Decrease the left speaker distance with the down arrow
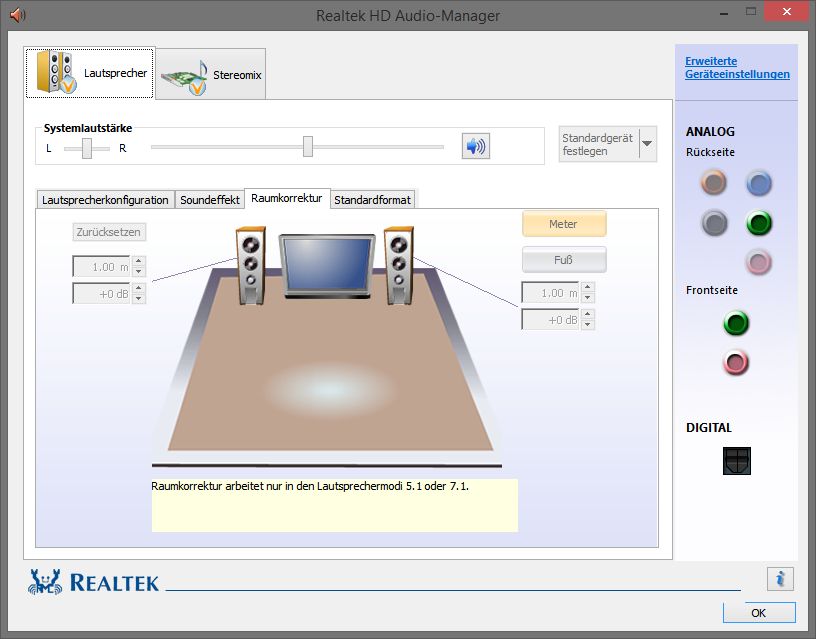This screenshot has width=816, height=639. pos(138,272)
